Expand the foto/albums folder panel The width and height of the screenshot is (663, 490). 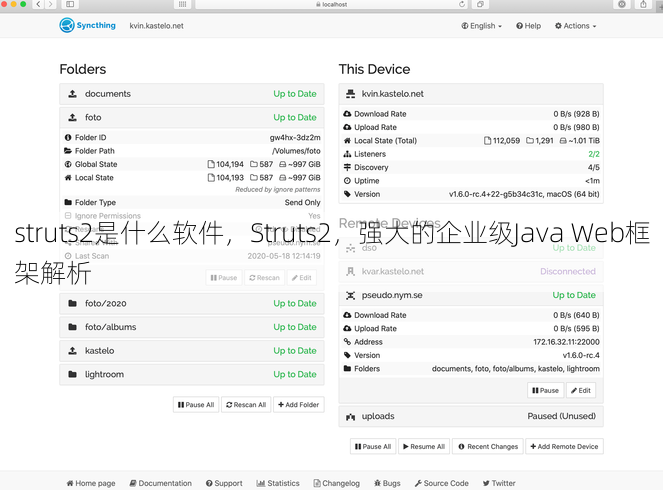pos(192,327)
